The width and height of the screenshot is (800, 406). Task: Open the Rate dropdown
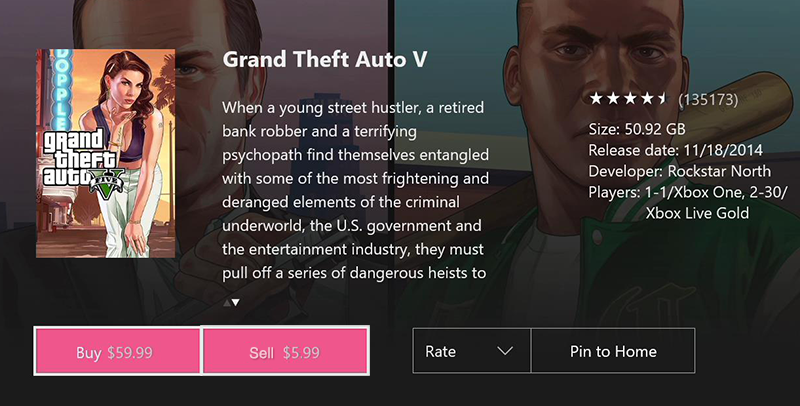[x=470, y=351]
